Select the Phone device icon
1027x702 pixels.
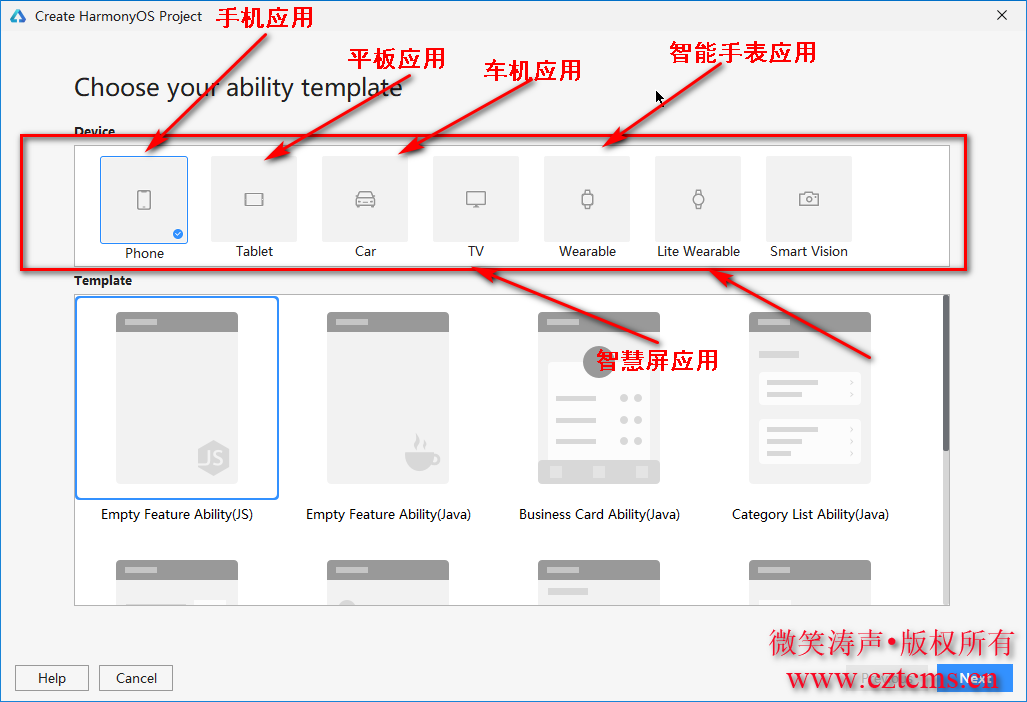coord(144,200)
